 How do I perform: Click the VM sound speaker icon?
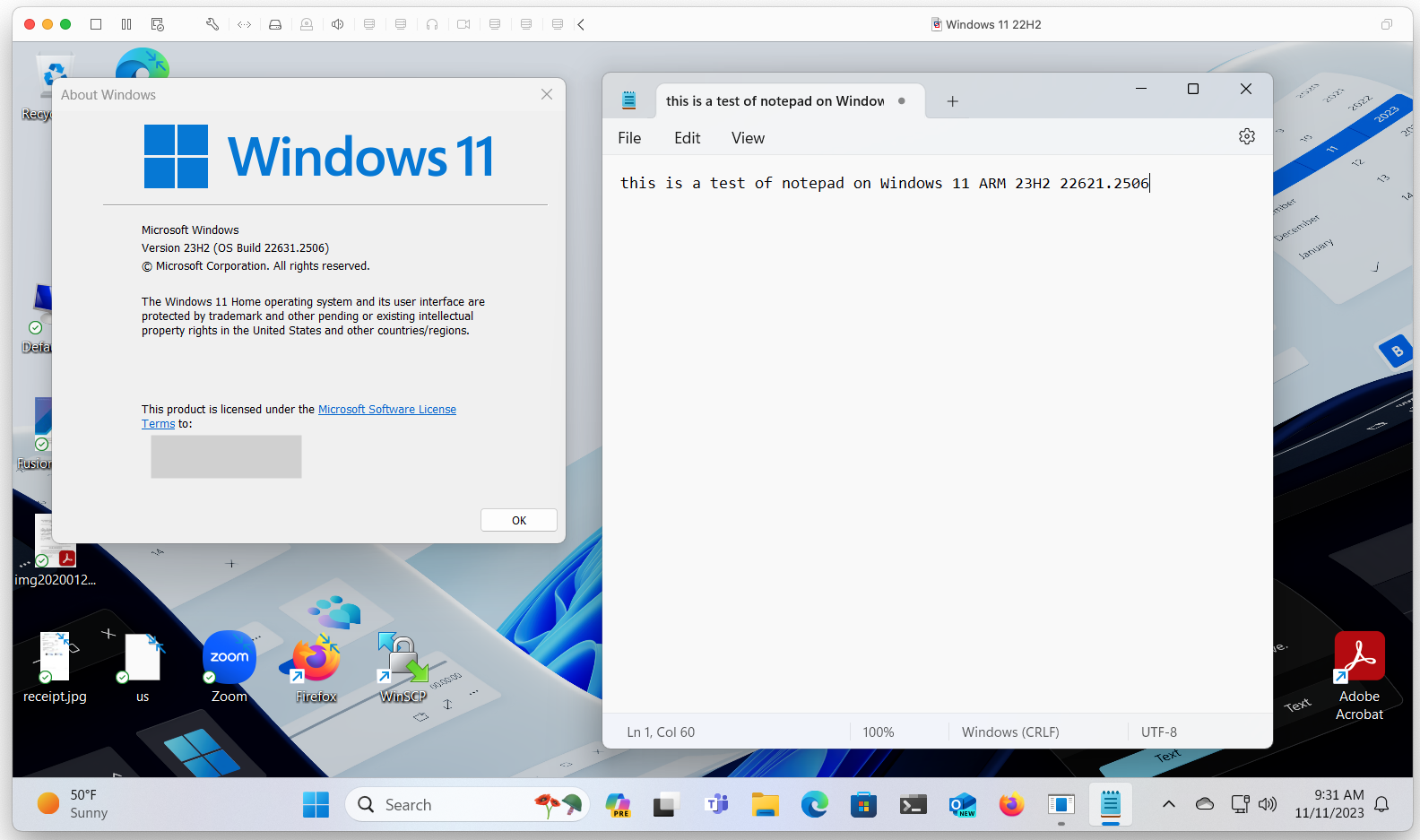pyautogui.click(x=338, y=24)
